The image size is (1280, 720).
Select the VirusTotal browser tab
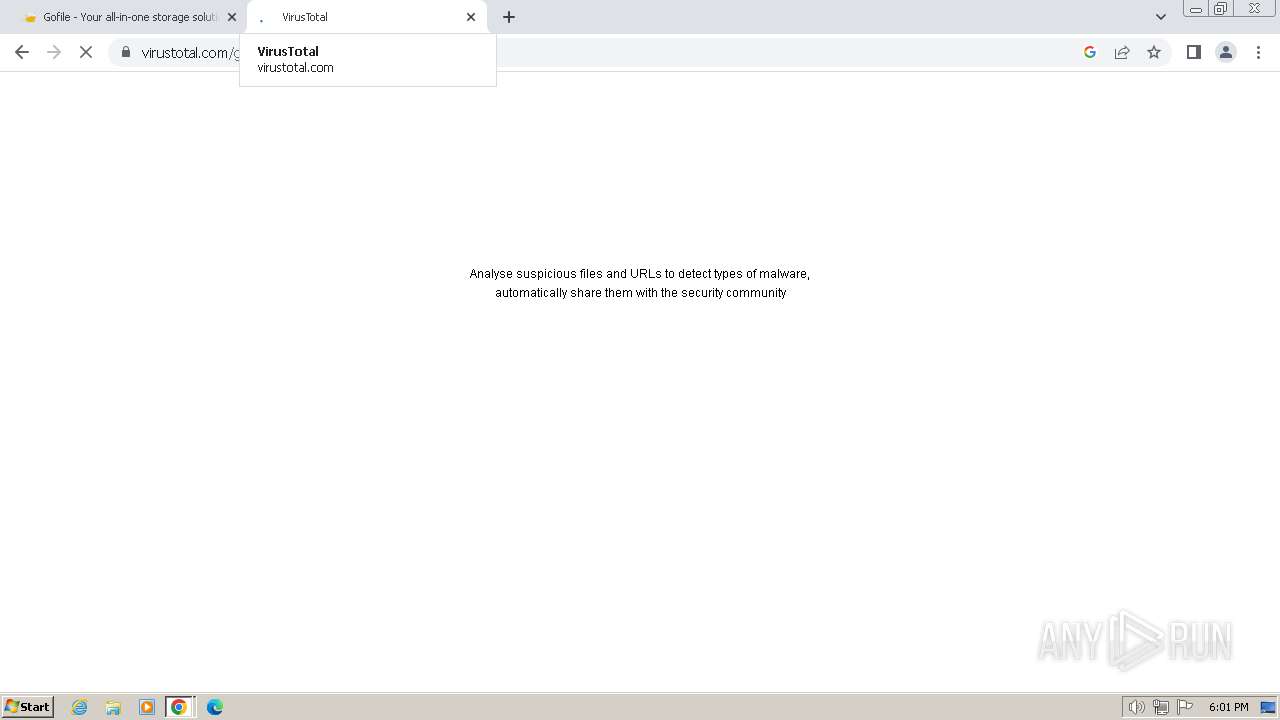coord(366,17)
